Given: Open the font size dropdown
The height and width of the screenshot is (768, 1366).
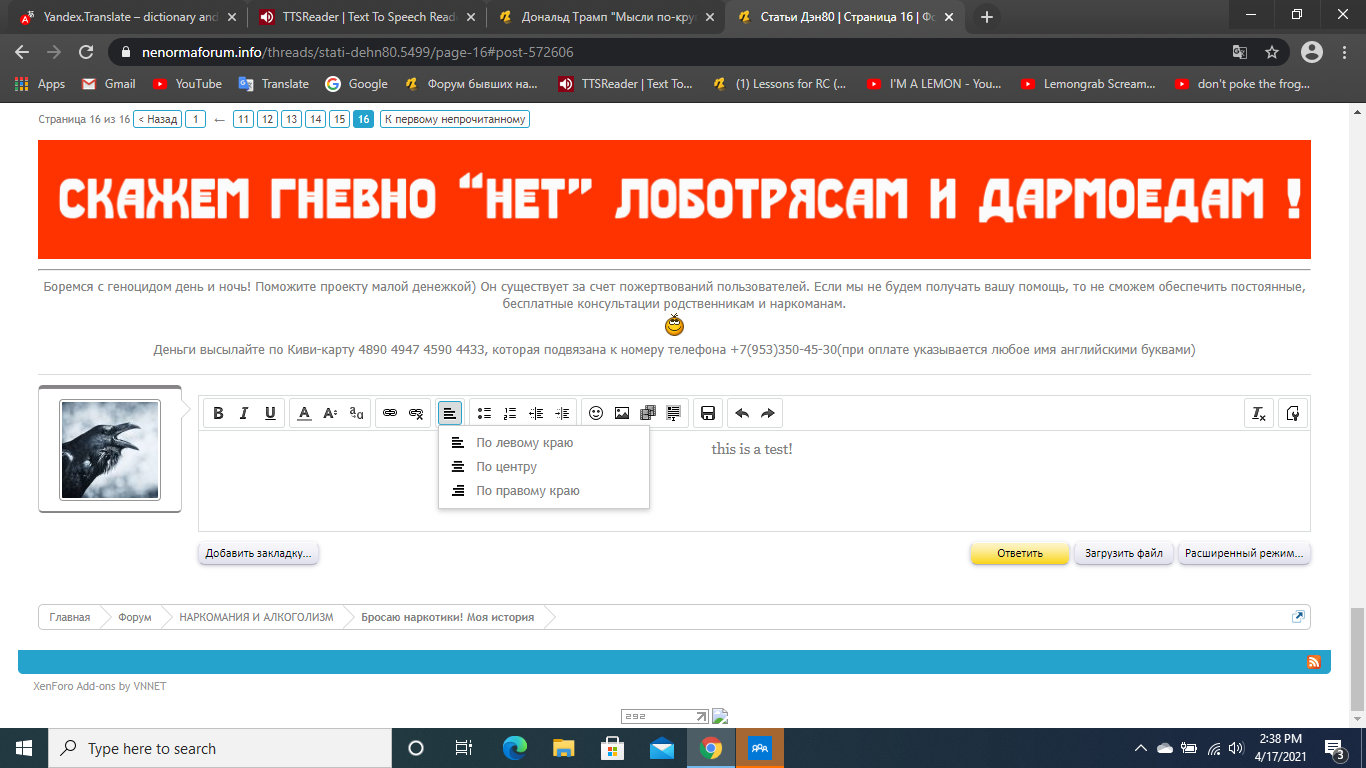Looking at the screenshot, I should [330, 413].
